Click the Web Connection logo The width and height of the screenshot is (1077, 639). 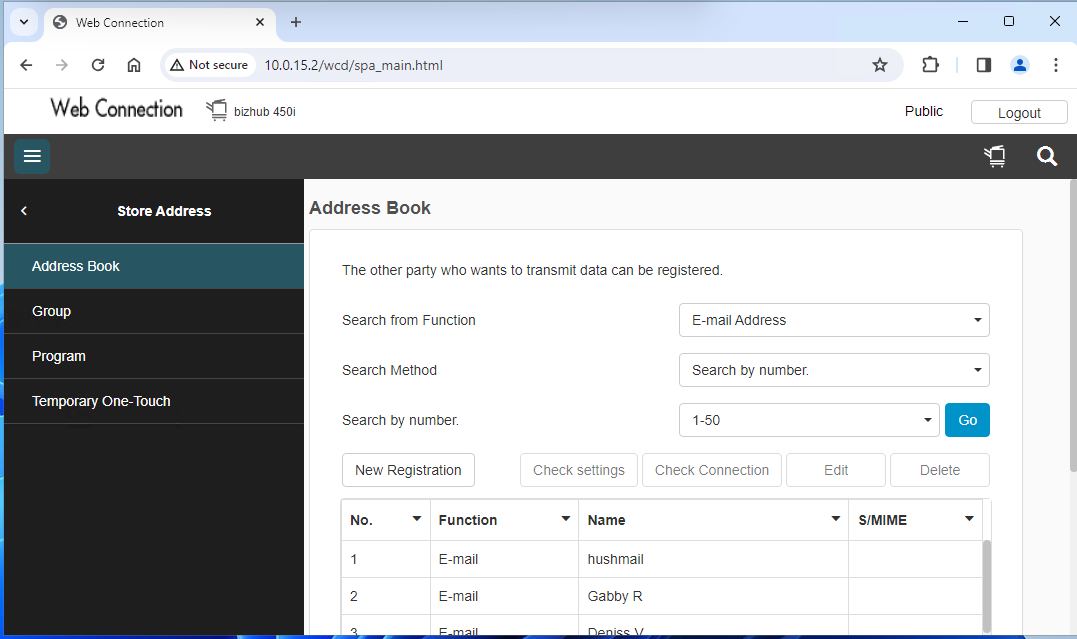[117, 109]
